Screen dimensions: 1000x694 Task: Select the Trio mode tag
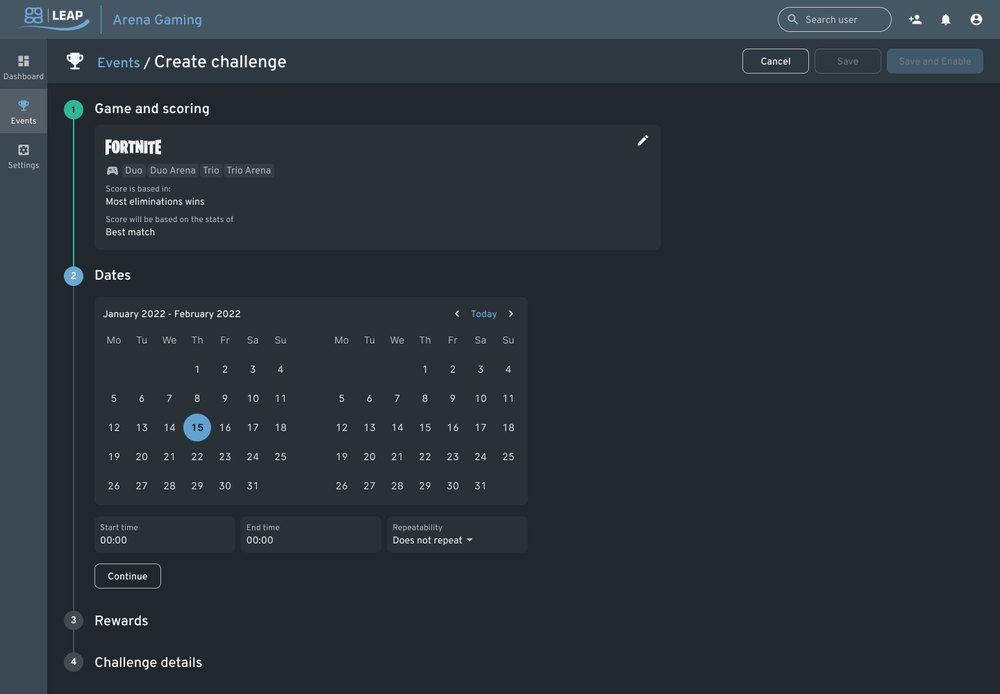[x=211, y=170]
